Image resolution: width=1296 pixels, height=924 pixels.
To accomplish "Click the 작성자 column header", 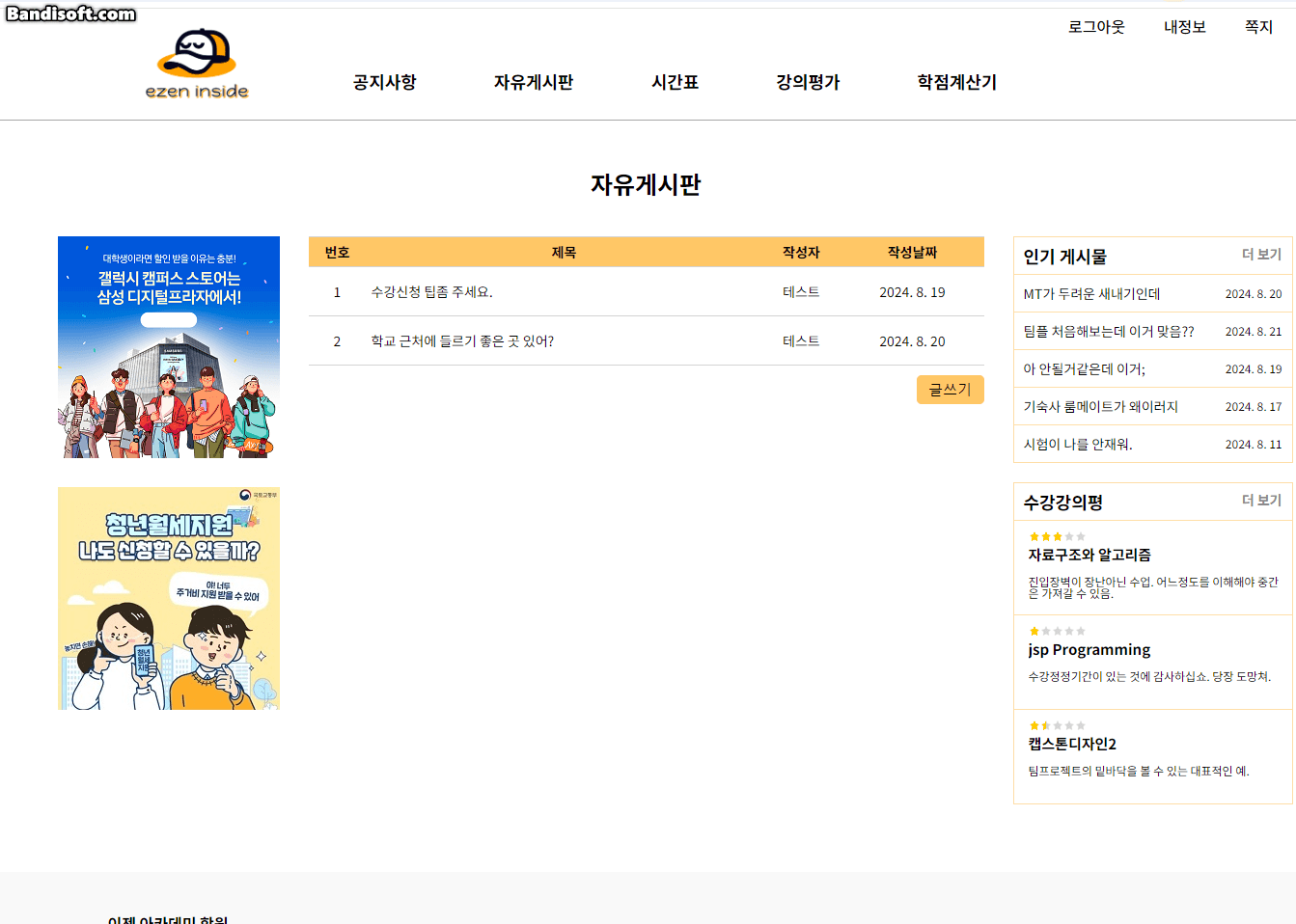I will click(x=801, y=253).
